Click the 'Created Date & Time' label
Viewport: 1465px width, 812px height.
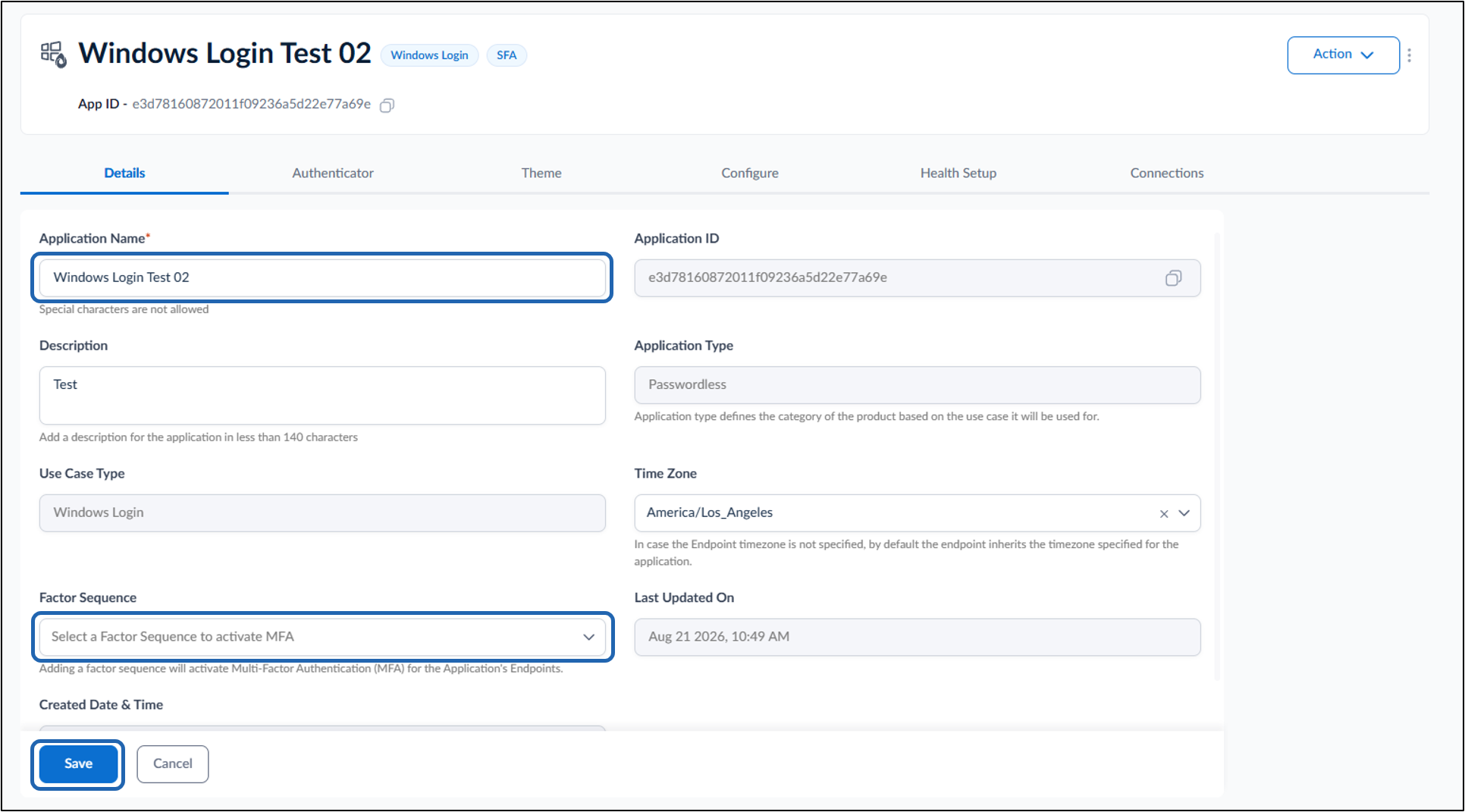pyautogui.click(x=101, y=705)
